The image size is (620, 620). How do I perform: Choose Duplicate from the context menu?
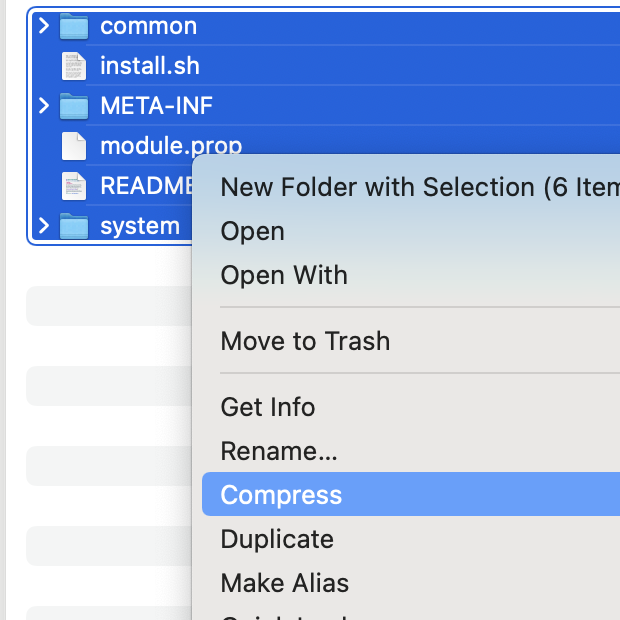pos(277,539)
